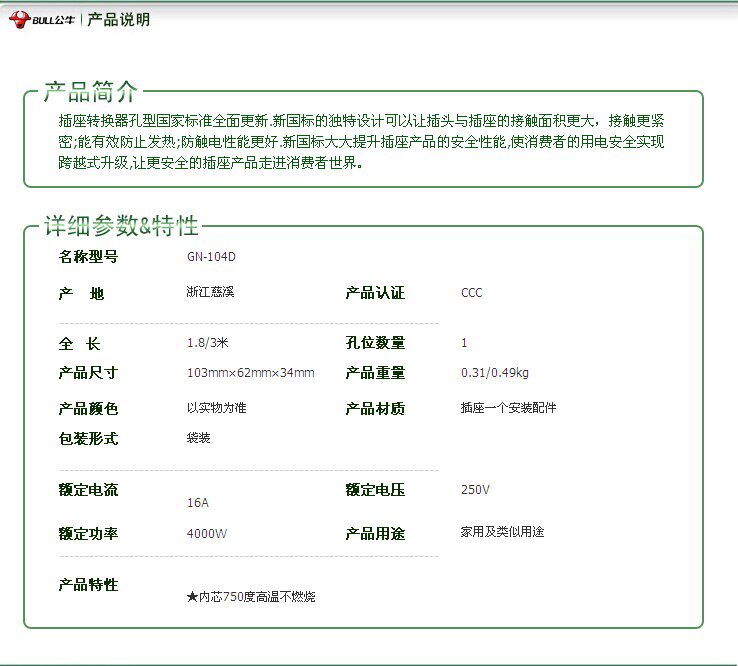Click the ★内芯750度高温不燃烧 feature text
Viewport: 738px width, 666px height.
[251, 597]
